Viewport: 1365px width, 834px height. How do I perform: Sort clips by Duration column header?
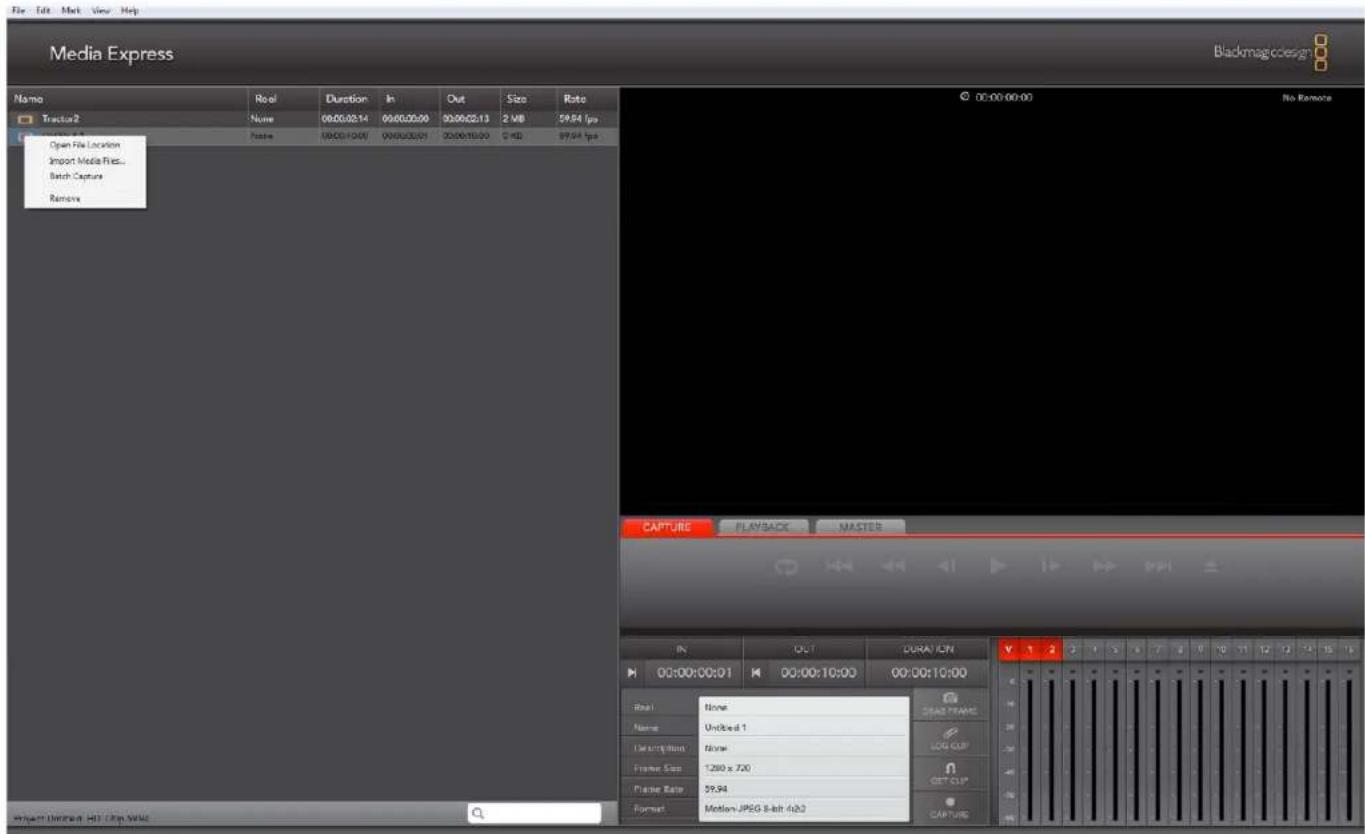(348, 99)
